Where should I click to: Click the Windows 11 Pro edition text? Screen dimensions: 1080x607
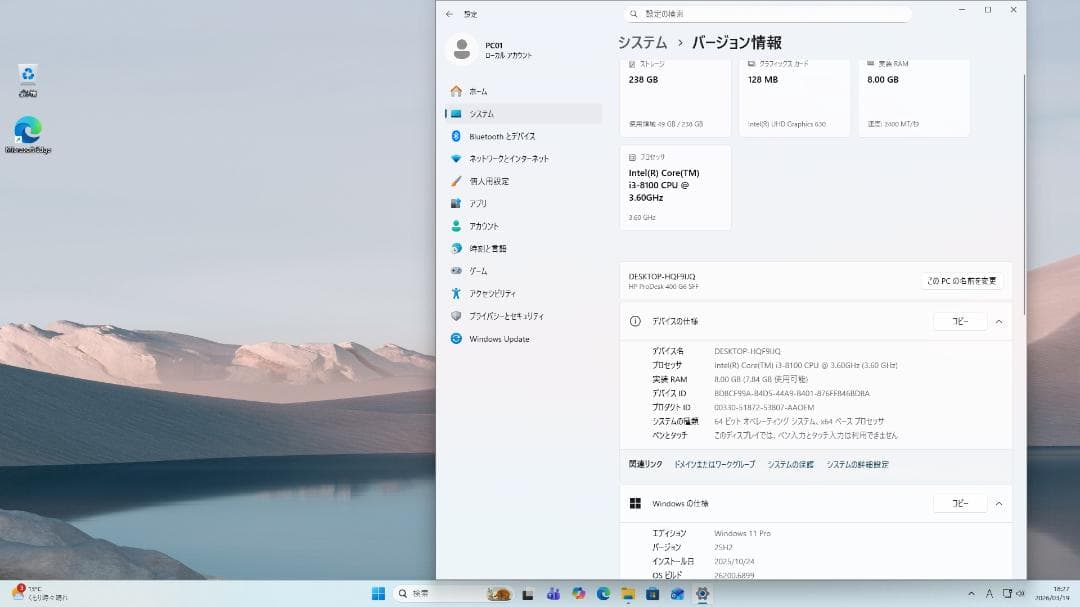[742, 533]
